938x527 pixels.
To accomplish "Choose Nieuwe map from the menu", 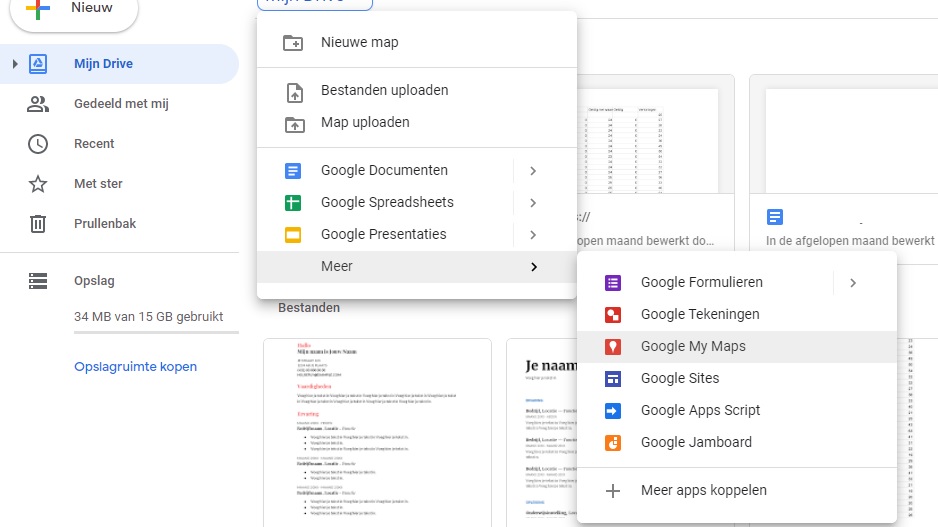I will click(x=359, y=42).
